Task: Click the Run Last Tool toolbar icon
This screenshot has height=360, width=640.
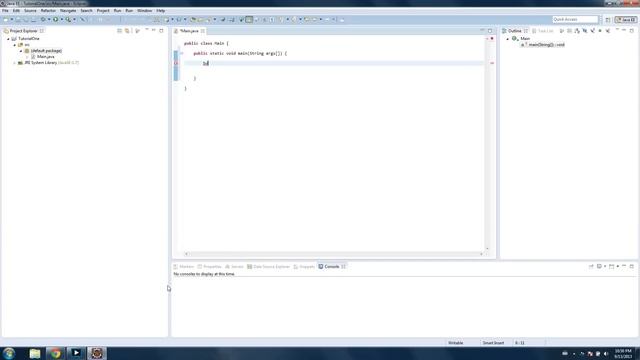Action: tap(68, 20)
